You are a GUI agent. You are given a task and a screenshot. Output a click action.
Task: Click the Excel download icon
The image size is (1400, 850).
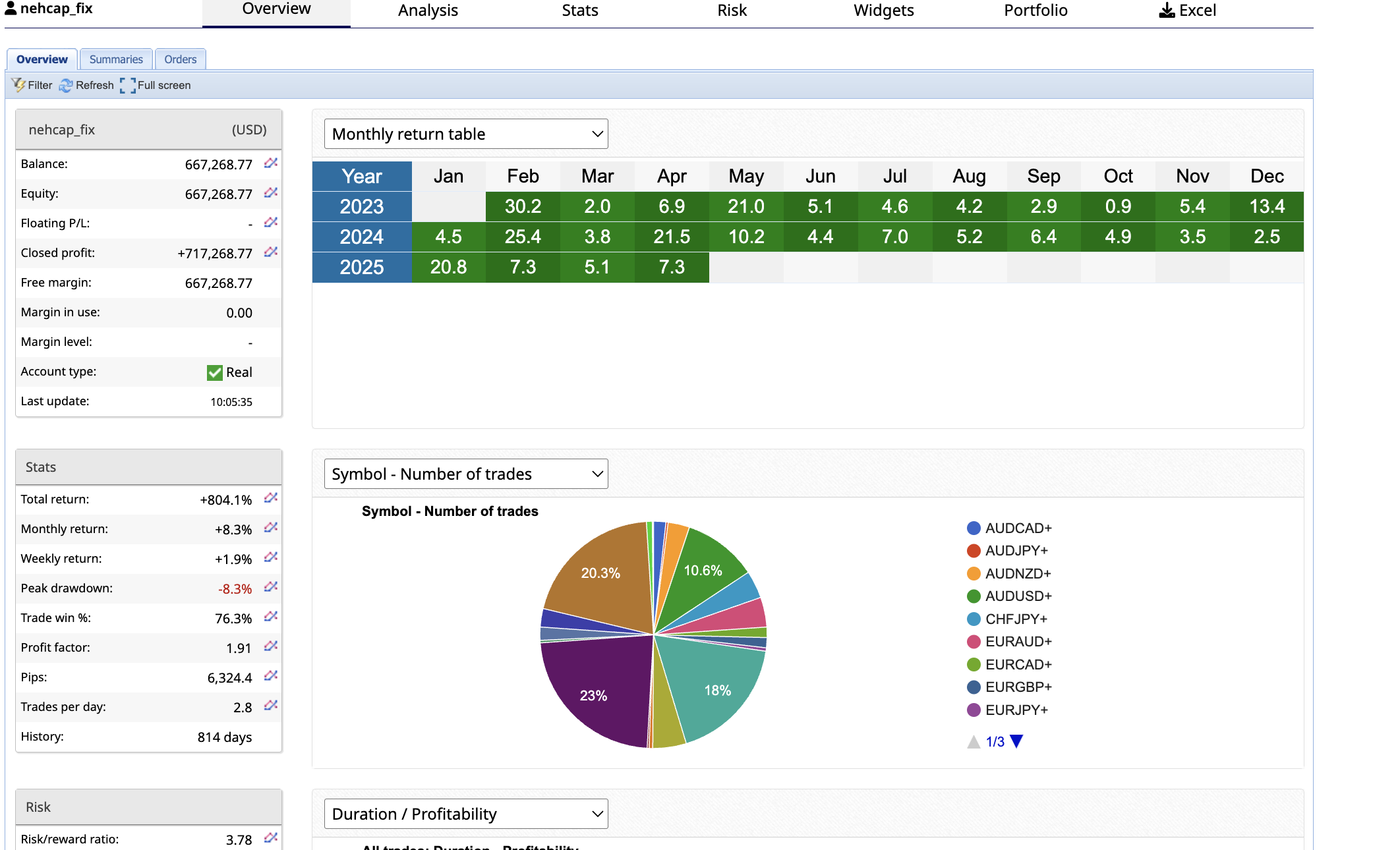[x=1167, y=11]
